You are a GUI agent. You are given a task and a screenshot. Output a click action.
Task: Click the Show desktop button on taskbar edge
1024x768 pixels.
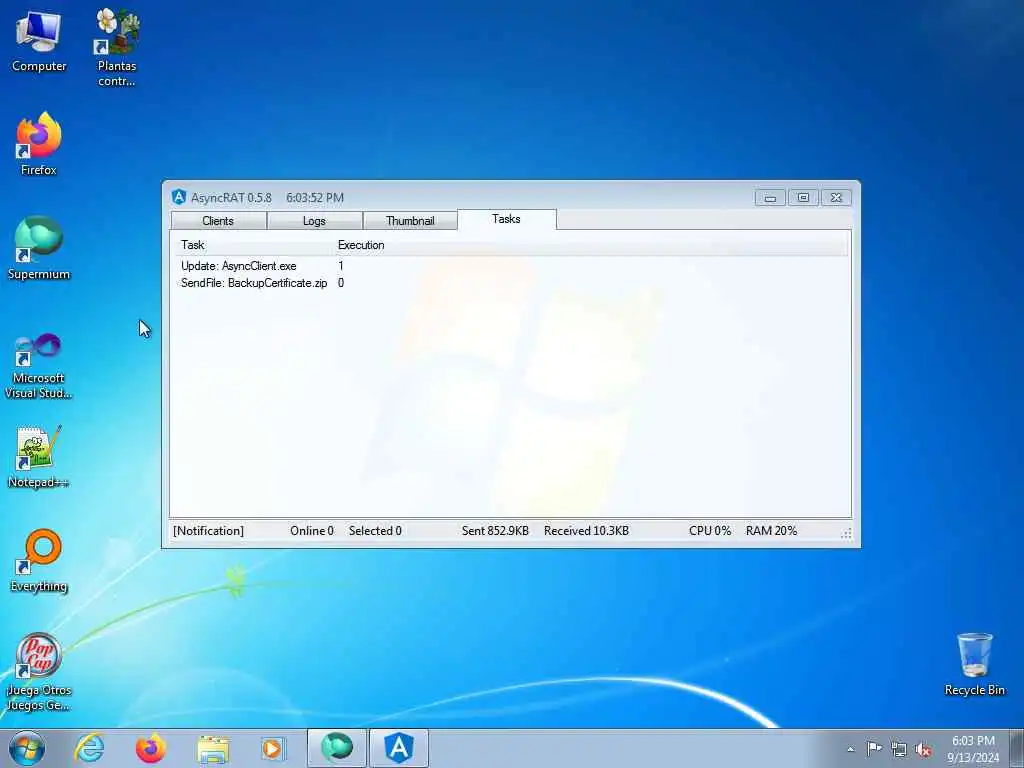[1017, 748]
